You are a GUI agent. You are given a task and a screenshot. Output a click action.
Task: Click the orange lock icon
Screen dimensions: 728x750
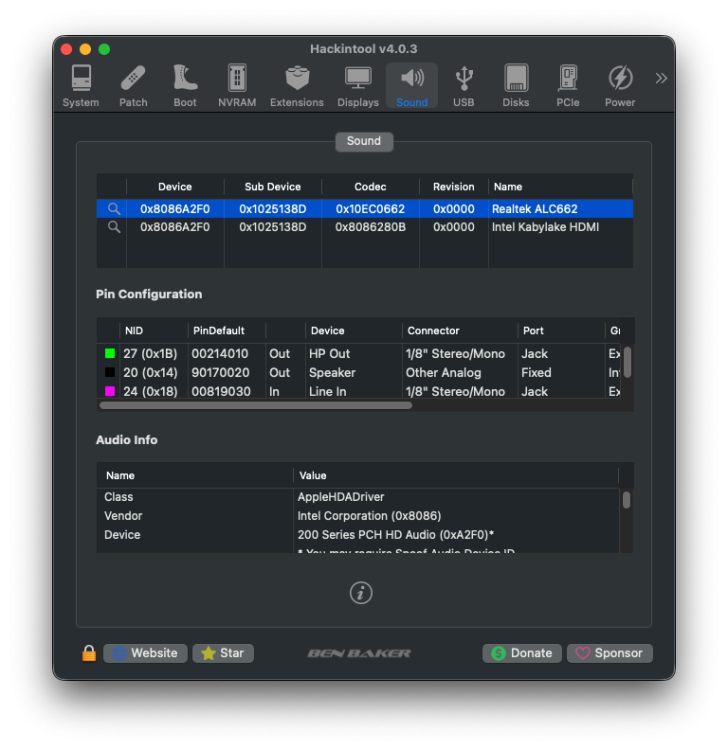pyautogui.click(x=89, y=653)
